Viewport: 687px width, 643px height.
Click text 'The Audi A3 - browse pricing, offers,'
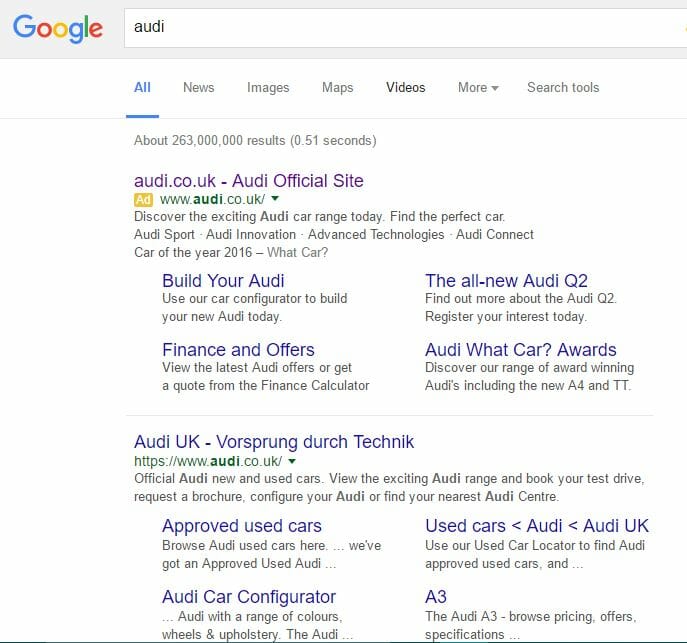coord(531,617)
